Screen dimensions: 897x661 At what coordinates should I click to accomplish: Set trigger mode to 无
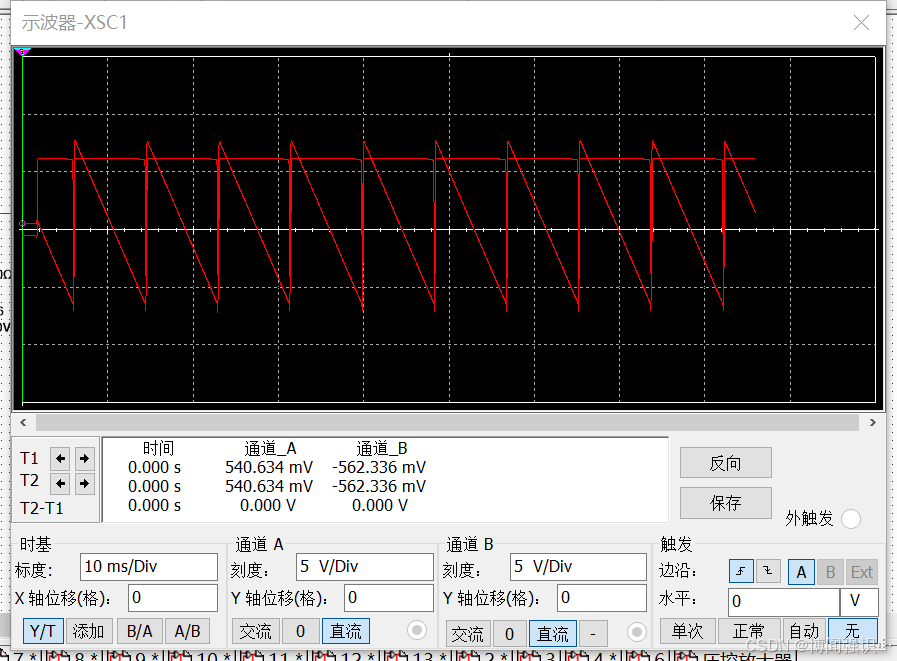(853, 631)
